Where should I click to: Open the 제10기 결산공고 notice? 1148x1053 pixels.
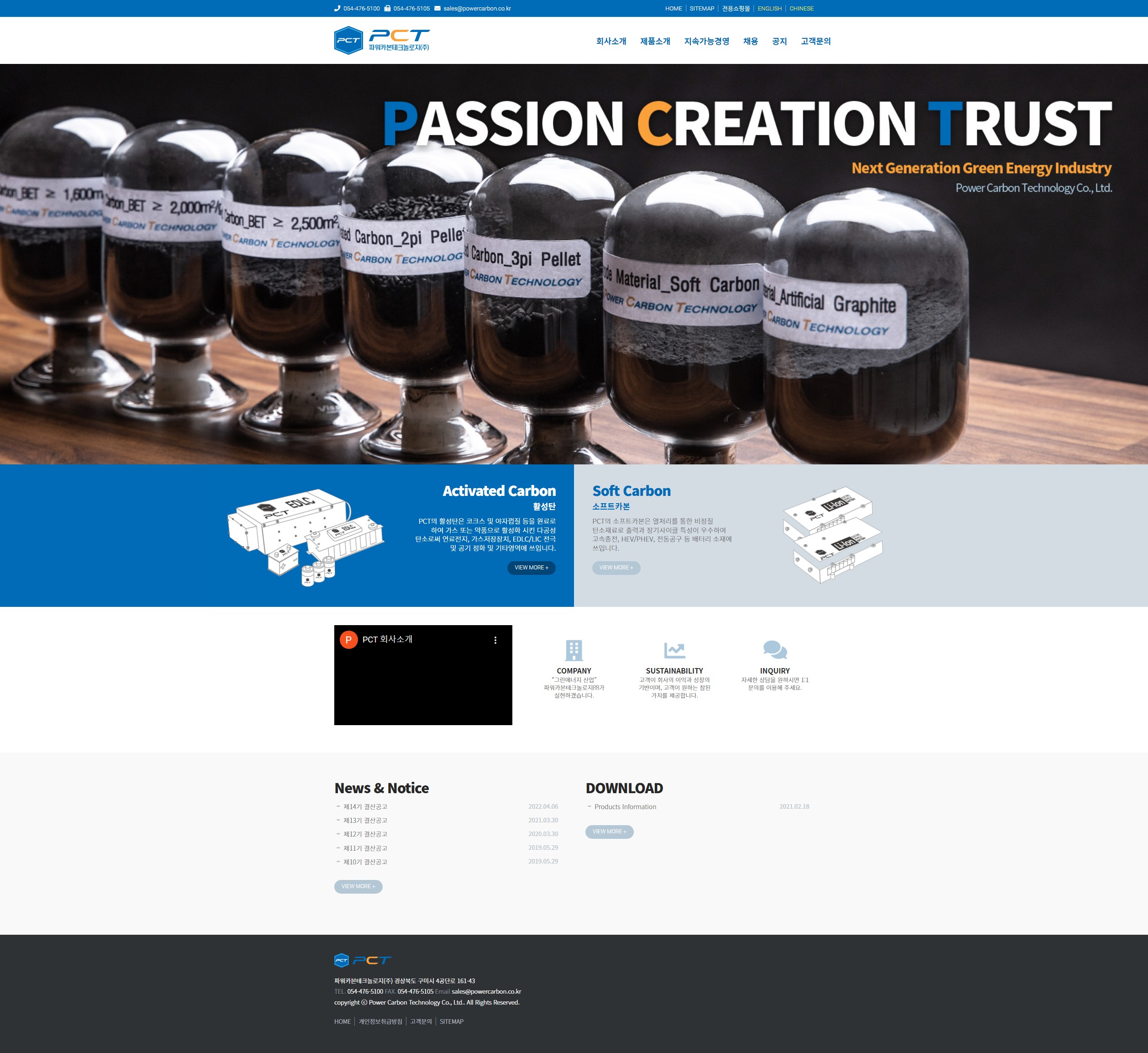click(365, 862)
